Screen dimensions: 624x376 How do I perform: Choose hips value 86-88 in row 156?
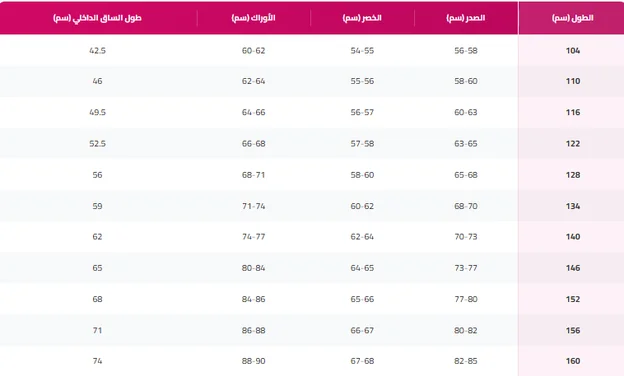pyautogui.click(x=254, y=331)
